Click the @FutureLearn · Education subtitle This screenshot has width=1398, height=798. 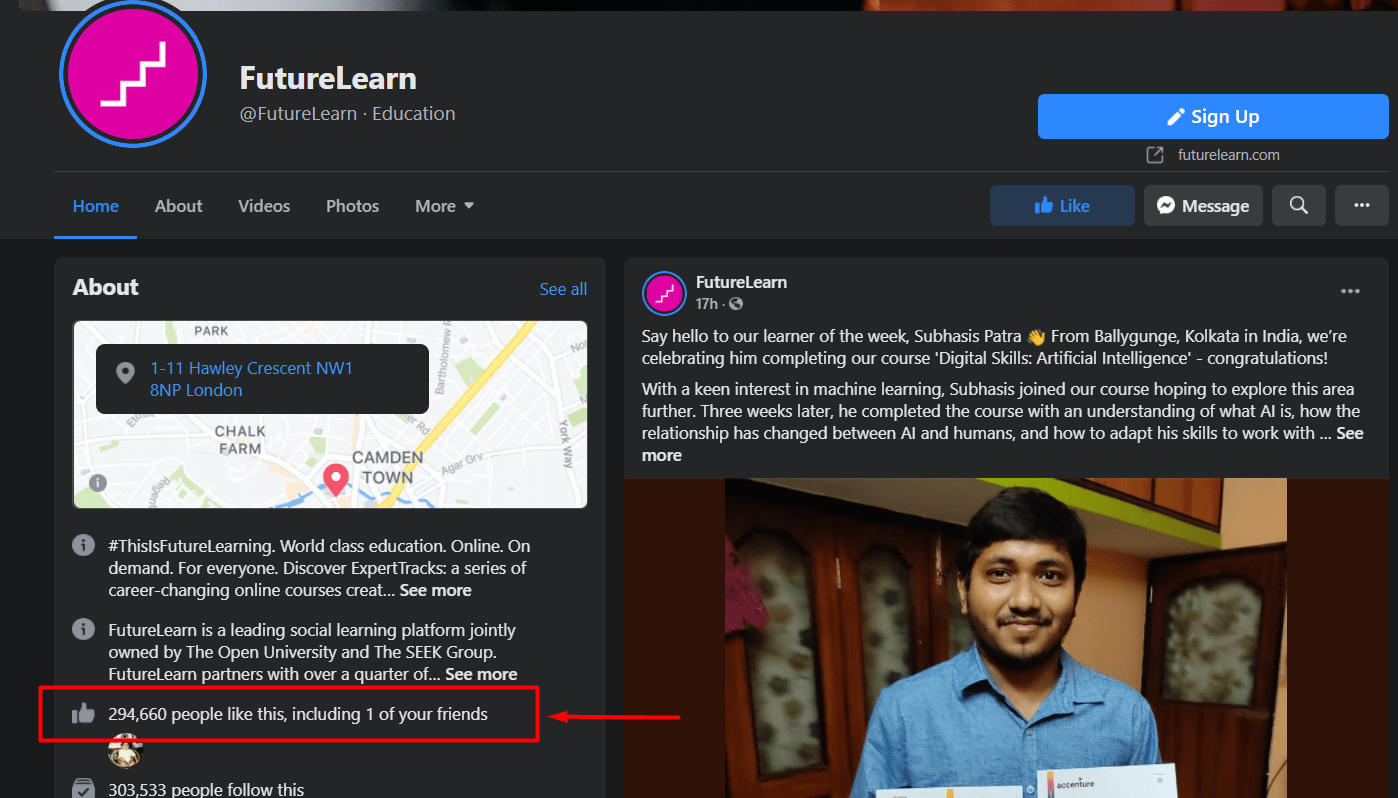click(347, 114)
